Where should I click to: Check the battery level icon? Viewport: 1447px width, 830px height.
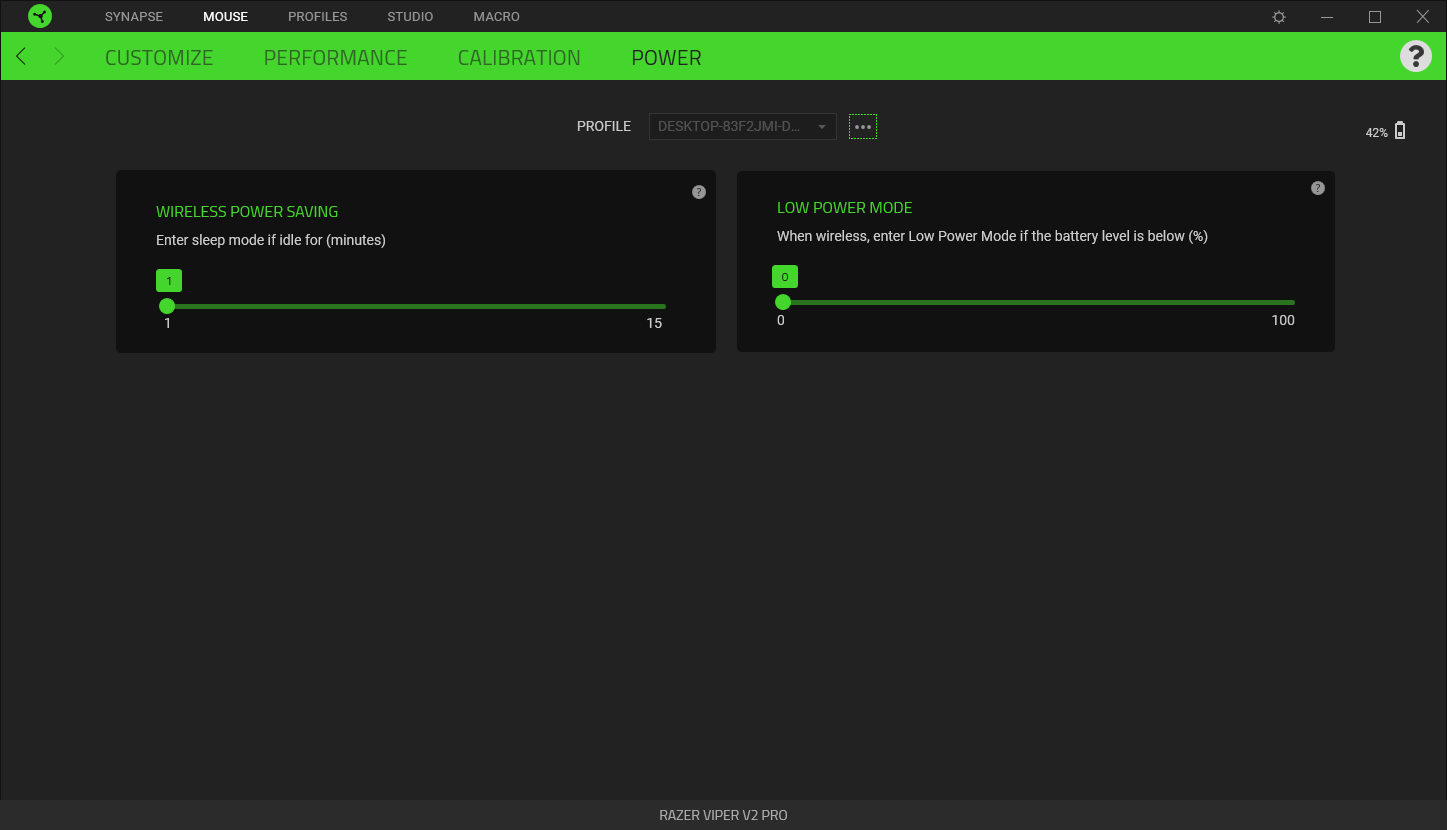[x=1400, y=131]
